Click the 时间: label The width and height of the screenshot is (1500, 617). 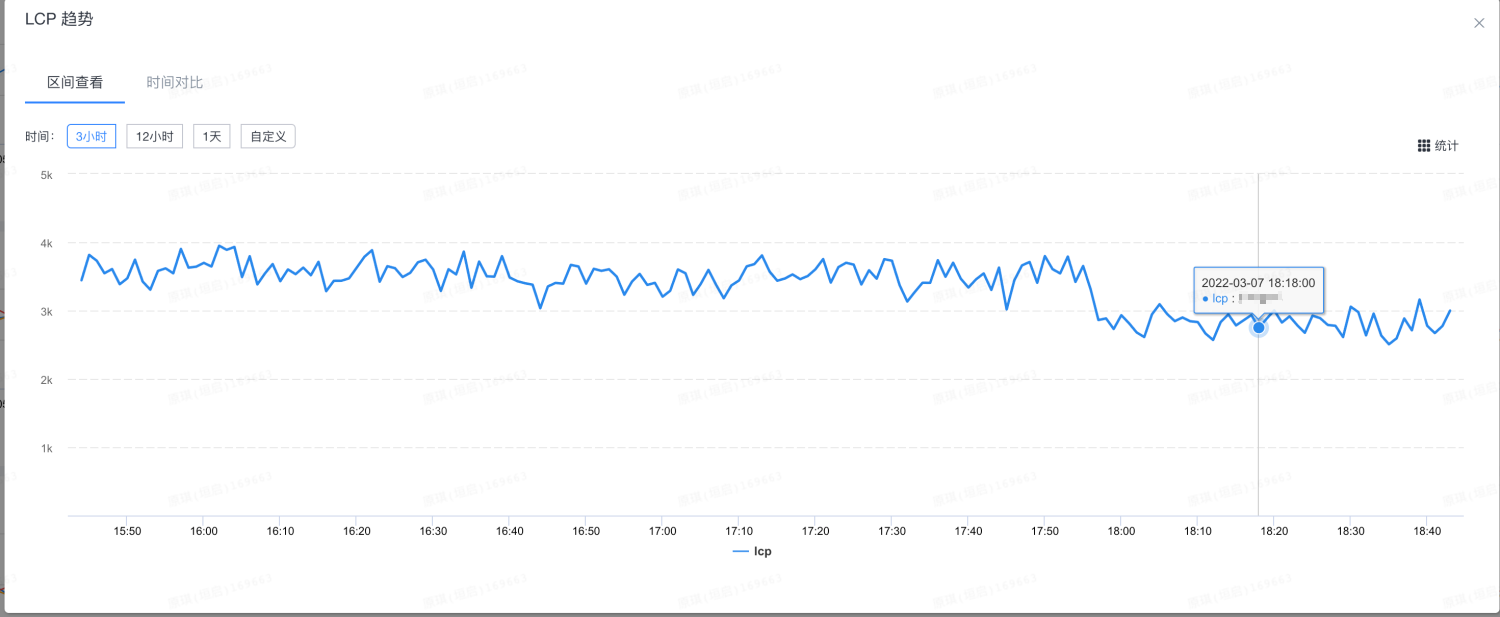41,137
